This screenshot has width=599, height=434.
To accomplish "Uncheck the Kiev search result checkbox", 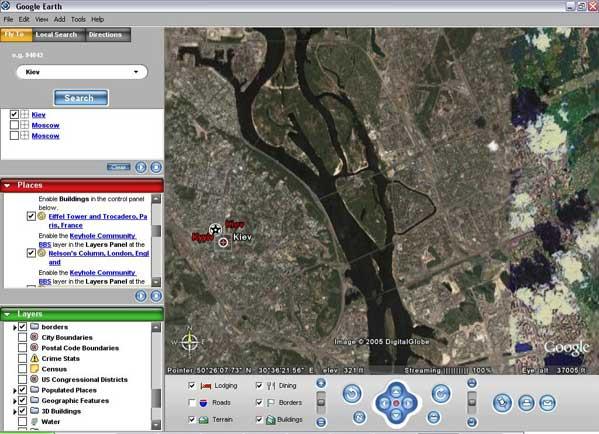I will pyautogui.click(x=14, y=114).
